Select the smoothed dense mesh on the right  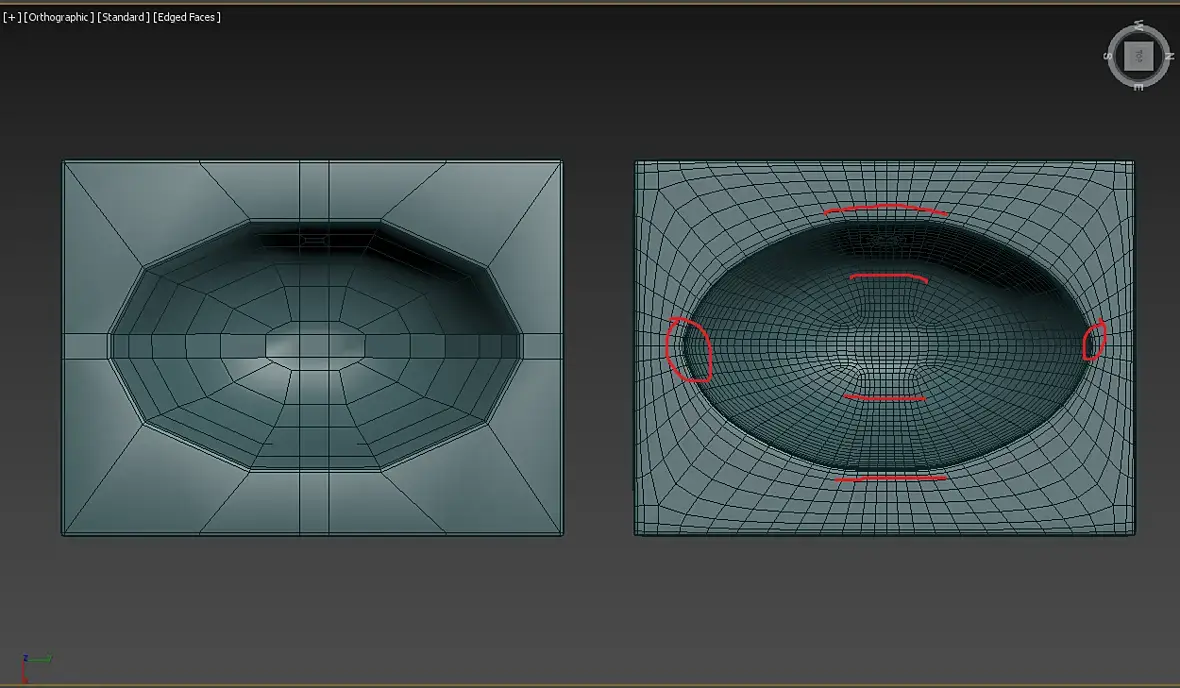(884, 348)
